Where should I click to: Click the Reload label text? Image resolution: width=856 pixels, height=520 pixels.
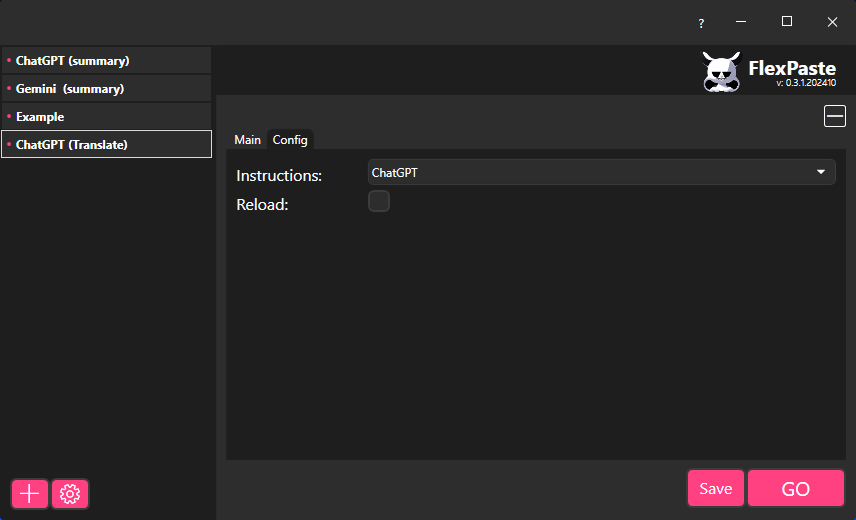pyautogui.click(x=262, y=204)
